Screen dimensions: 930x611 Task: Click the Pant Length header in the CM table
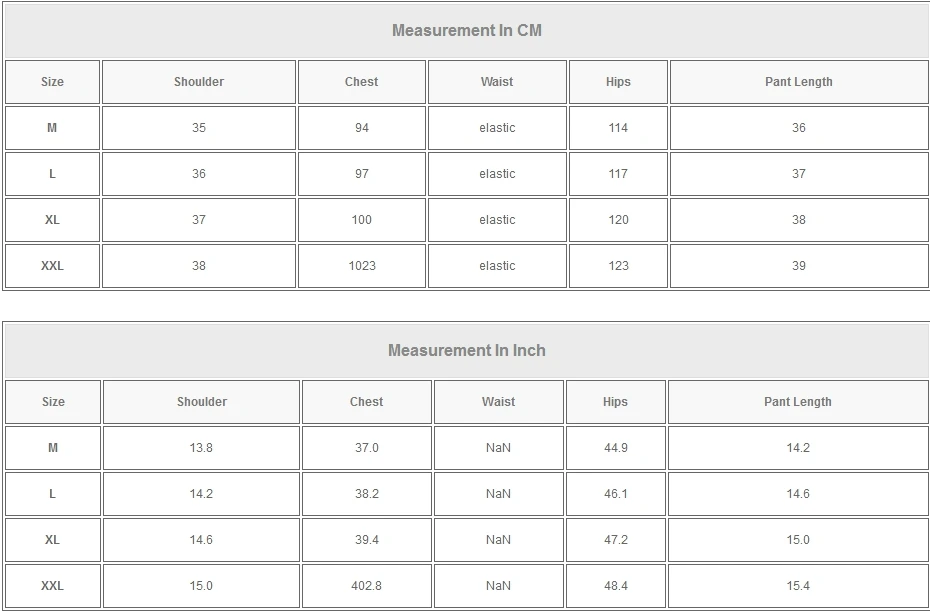click(x=798, y=82)
